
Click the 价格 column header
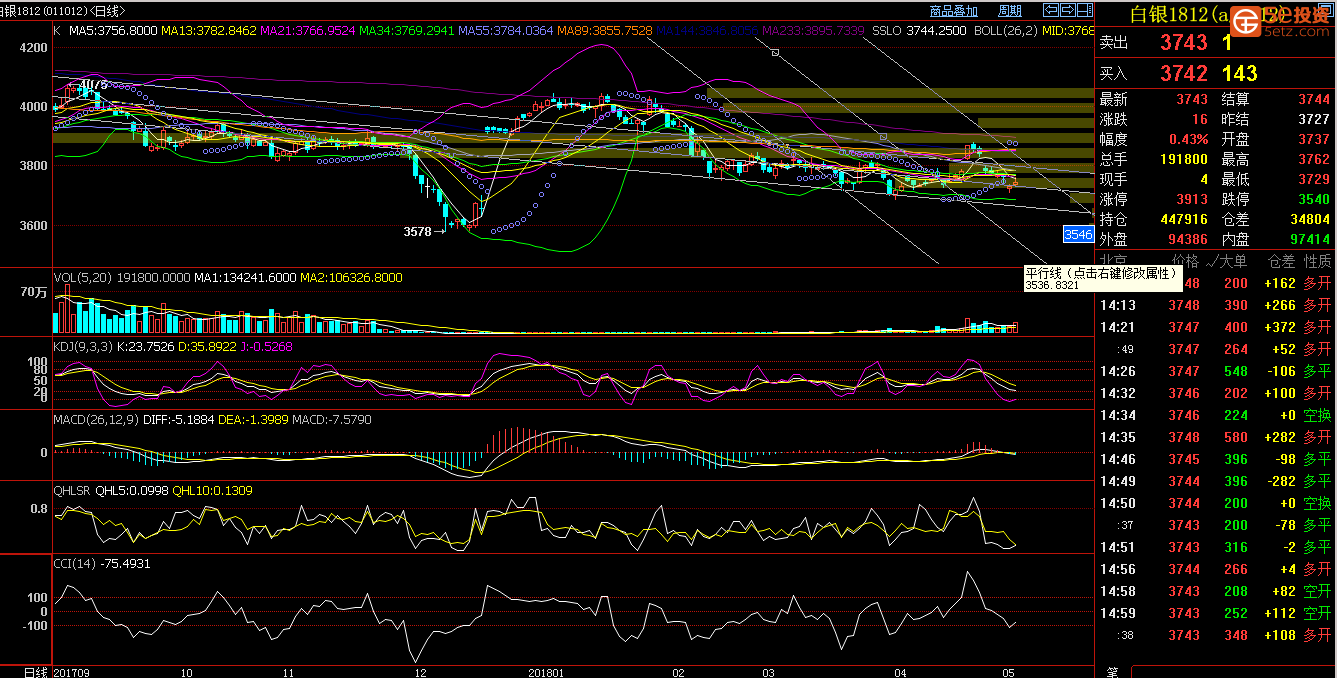point(1185,262)
